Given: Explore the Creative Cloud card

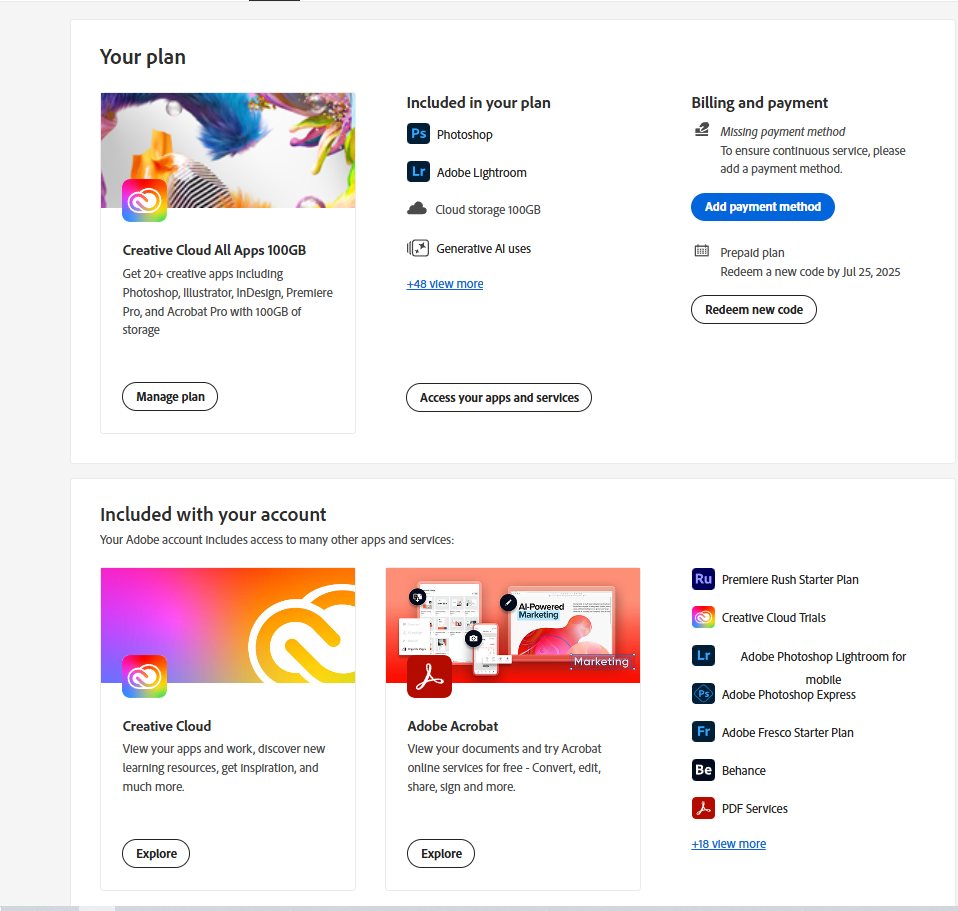Looking at the screenshot, I should (156, 854).
